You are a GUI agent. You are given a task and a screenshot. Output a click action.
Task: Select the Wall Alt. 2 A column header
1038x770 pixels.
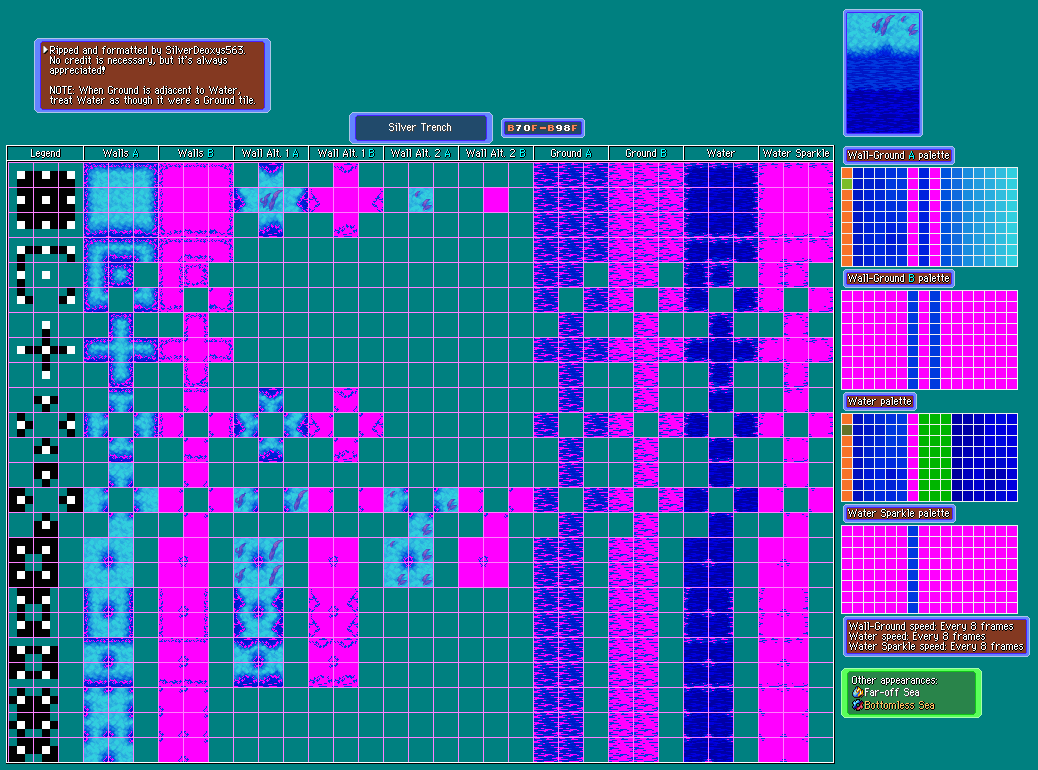coord(420,153)
